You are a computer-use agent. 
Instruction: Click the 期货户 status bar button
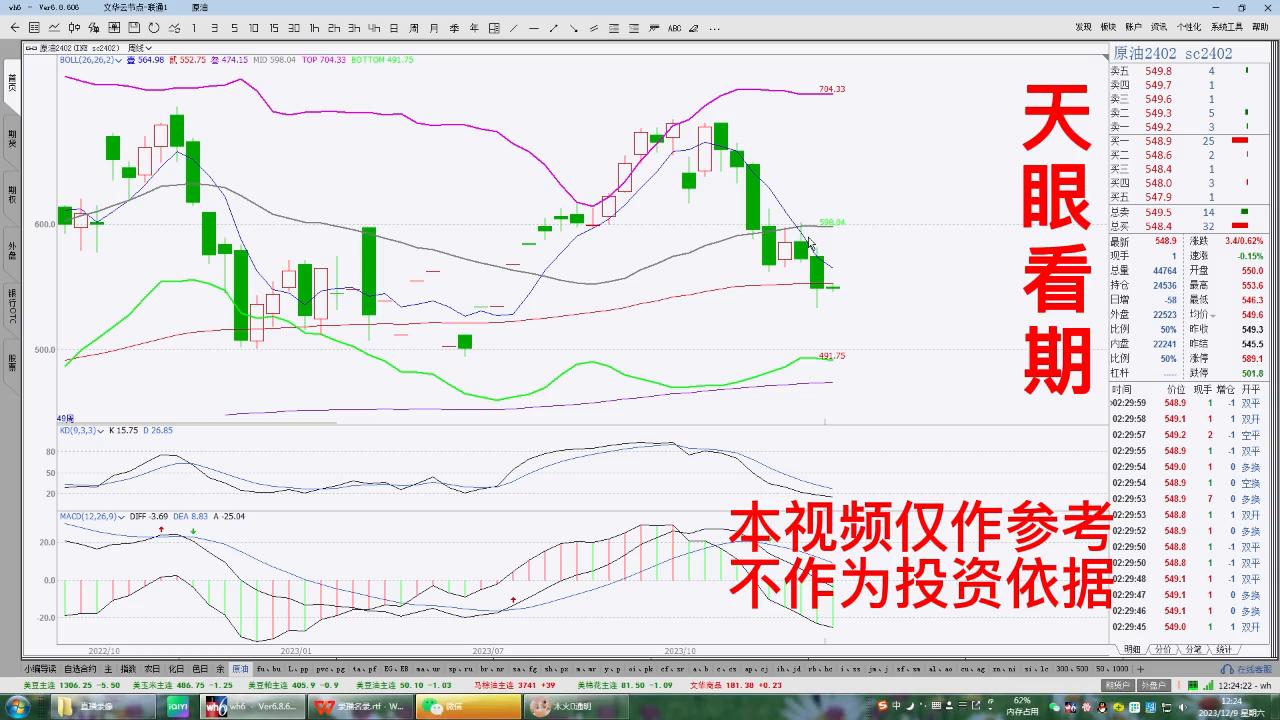pyautogui.click(x=1118, y=685)
